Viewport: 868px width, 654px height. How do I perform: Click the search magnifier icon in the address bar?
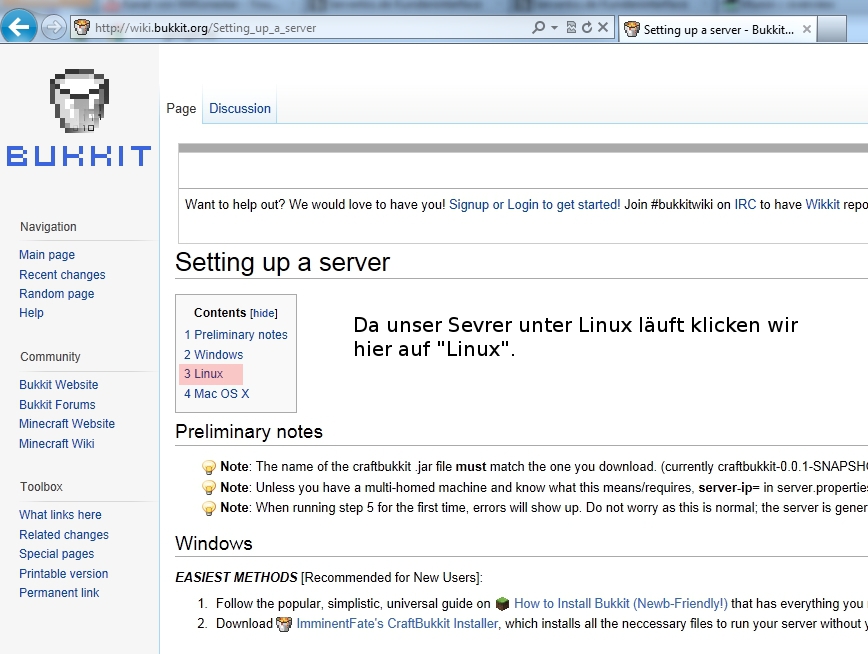click(x=538, y=27)
